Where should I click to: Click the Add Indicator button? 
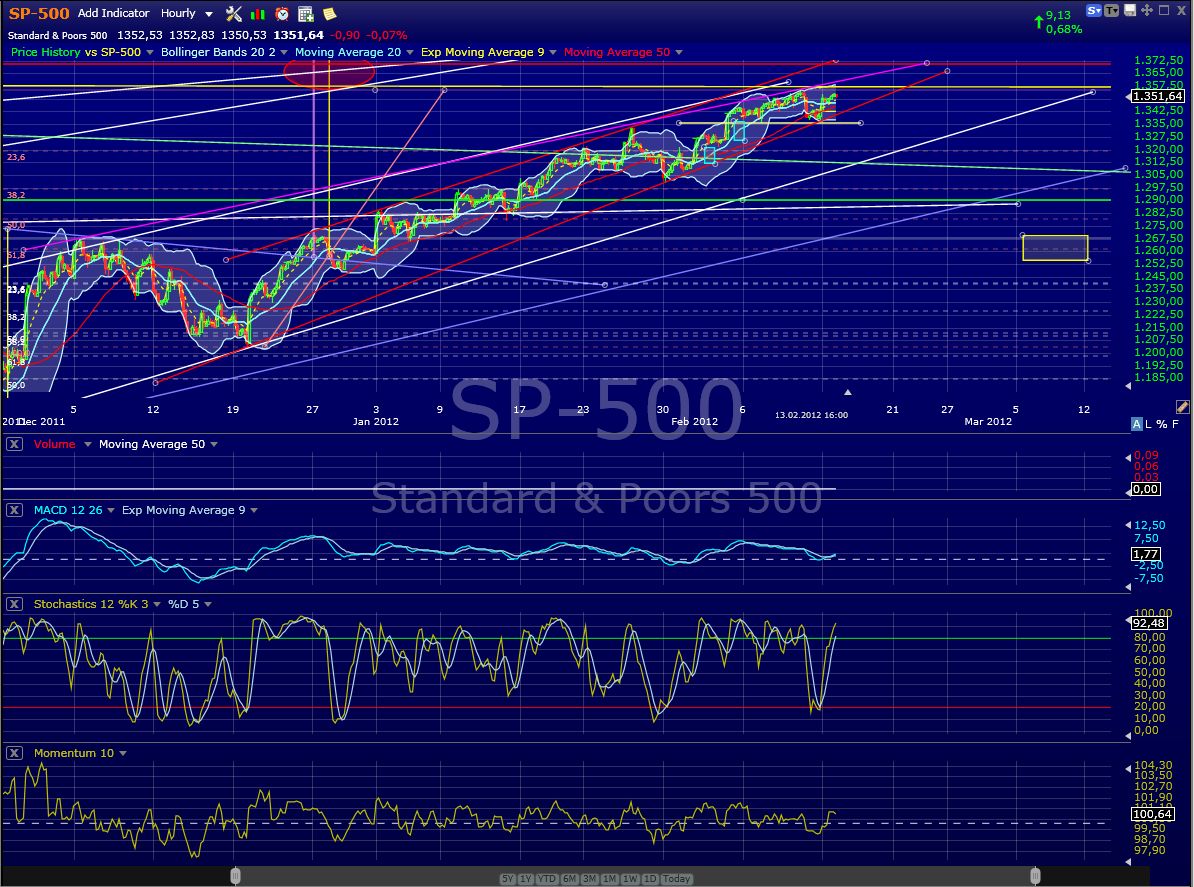(113, 13)
